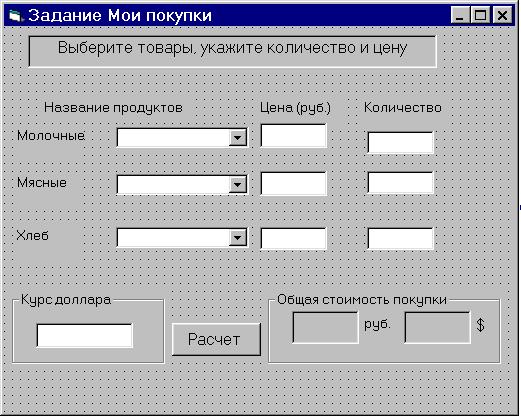Click the Мясные combo box text area

(x=173, y=184)
